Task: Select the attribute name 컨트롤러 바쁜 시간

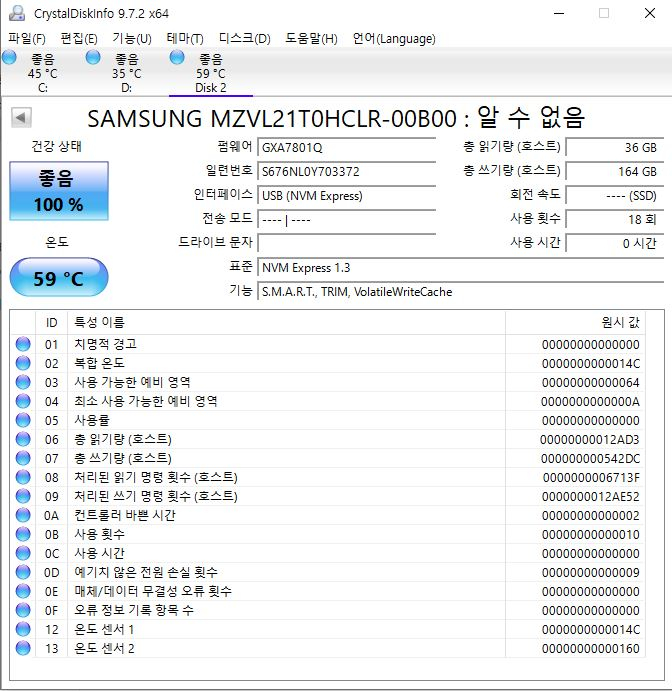Action: coord(125,515)
